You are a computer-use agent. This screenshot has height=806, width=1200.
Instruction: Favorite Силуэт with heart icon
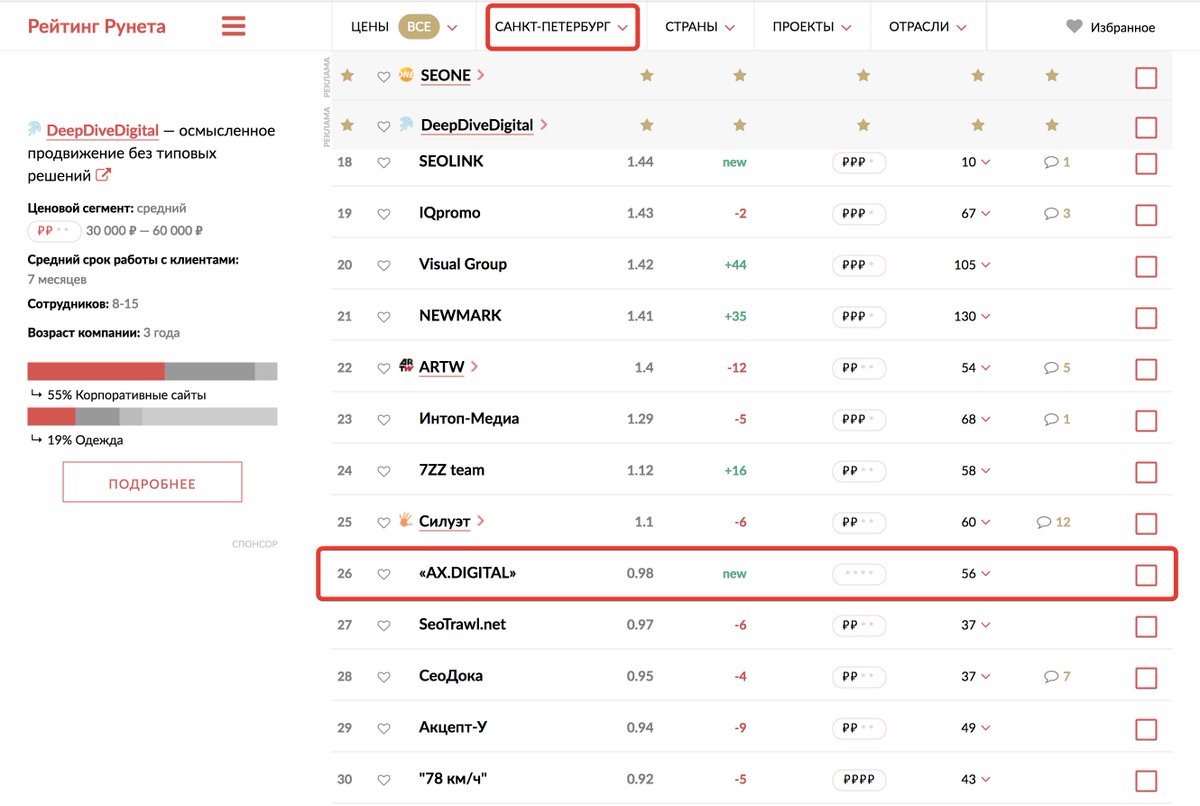pyautogui.click(x=383, y=522)
